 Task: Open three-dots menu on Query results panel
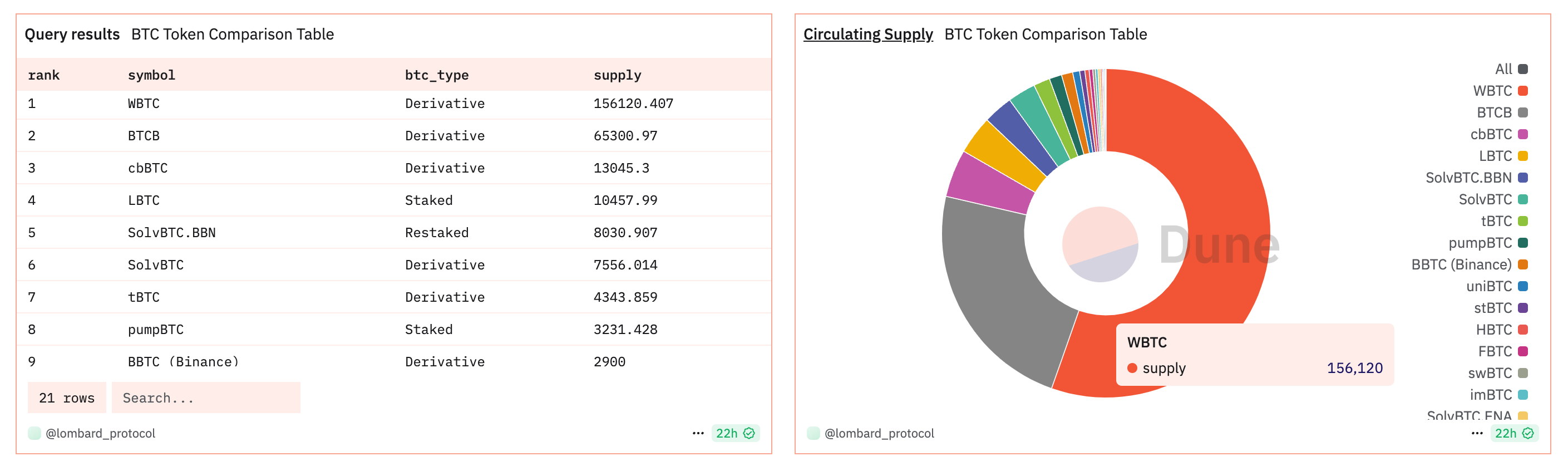(698, 433)
